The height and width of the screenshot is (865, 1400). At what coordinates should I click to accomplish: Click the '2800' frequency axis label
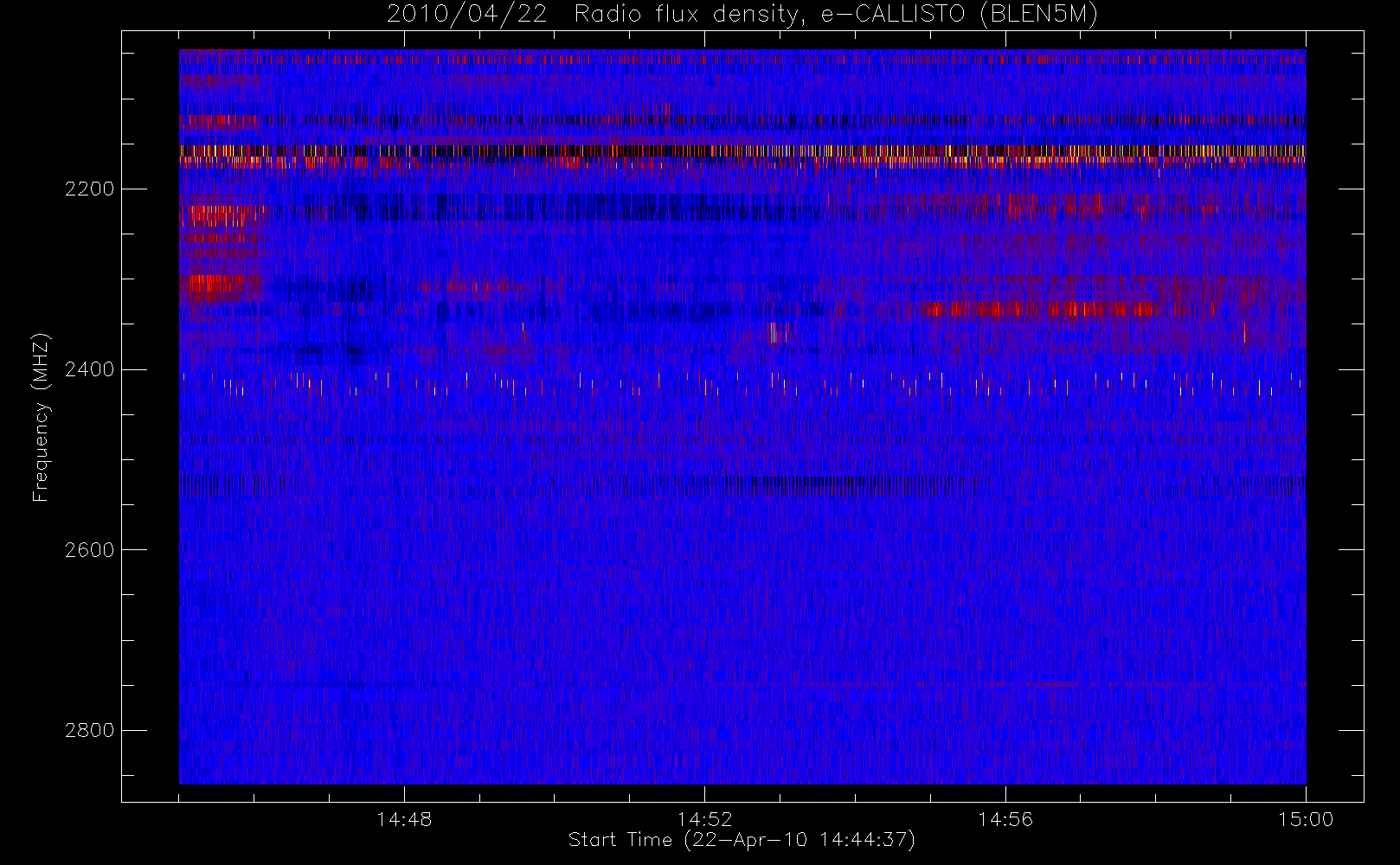tap(89, 731)
